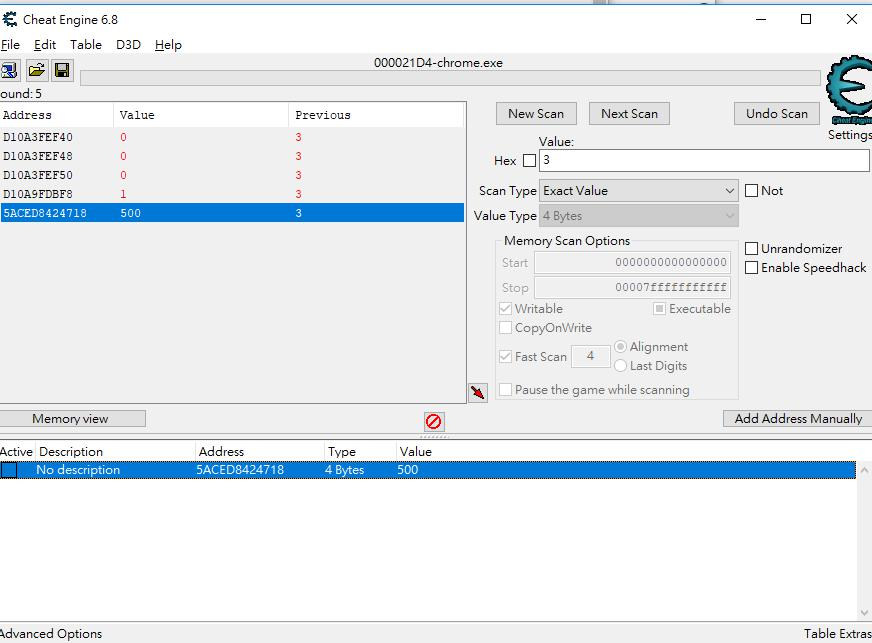
Task: Open the process list computer icon
Action: coord(9,71)
